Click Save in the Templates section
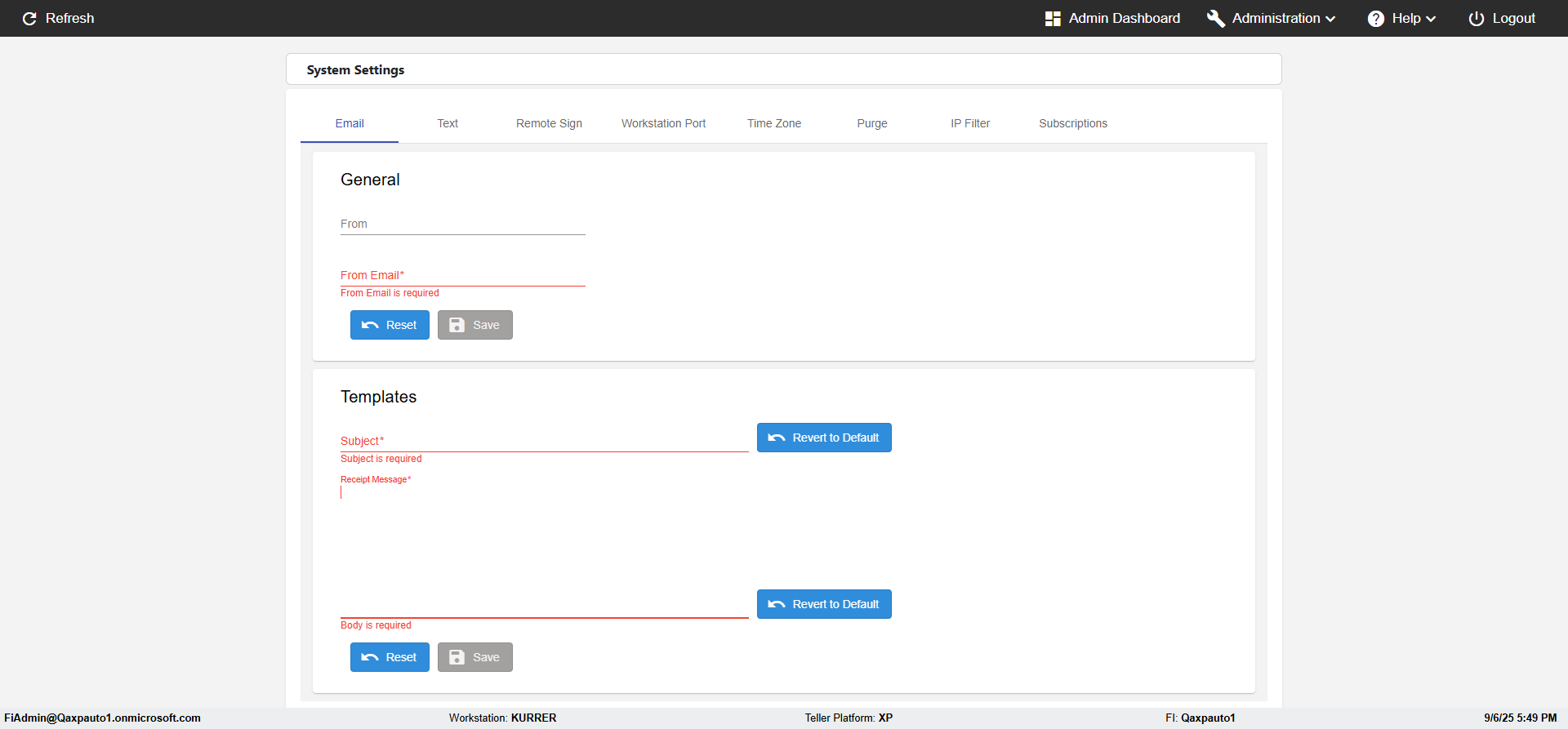Screen dimensions: 1568x729 pyautogui.click(x=475, y=657)
